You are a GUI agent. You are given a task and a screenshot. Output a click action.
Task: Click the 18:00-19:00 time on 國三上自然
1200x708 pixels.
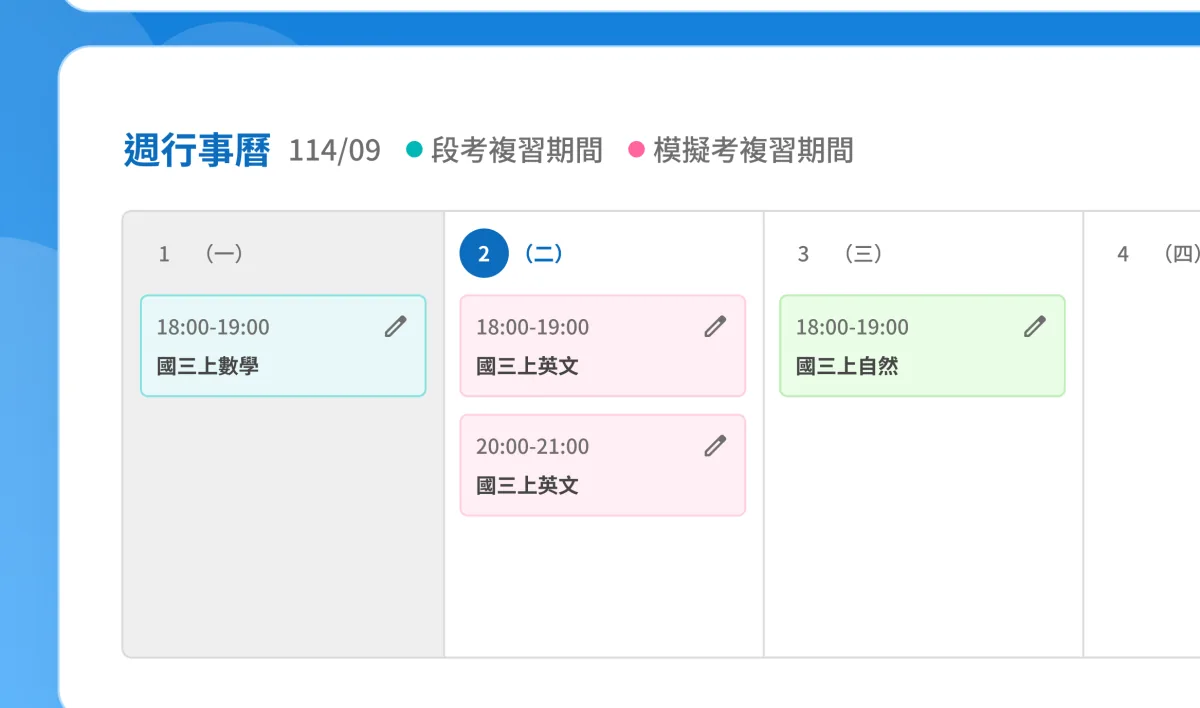tap(852, 327)
